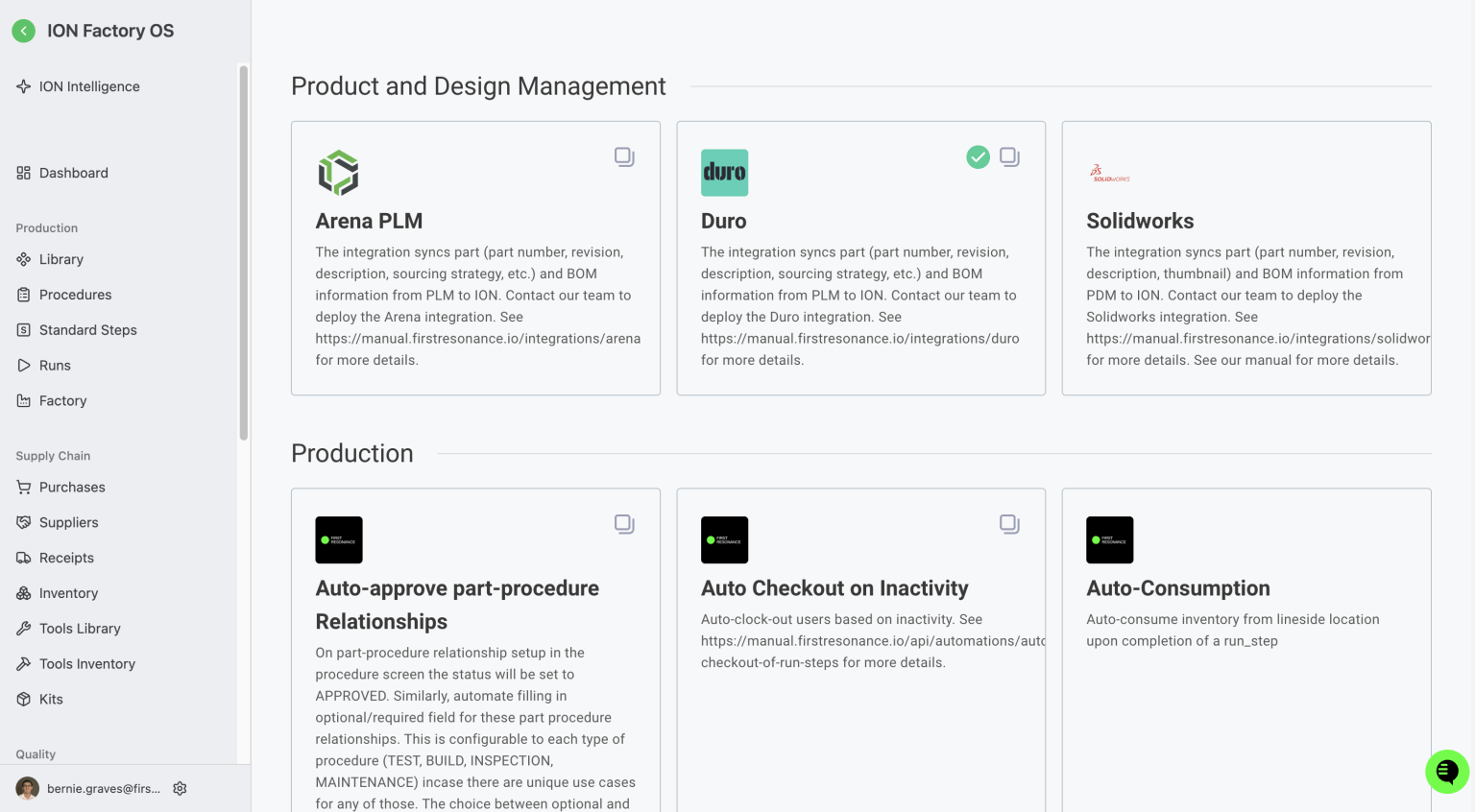The image size is (1475, 812).
Task: Click the Inventory boxes icon
Action: (x=23, y=594)
